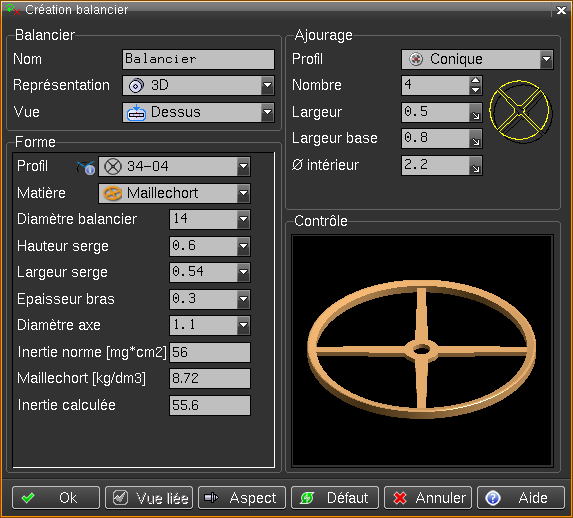Open the Représentation 3D dropdown
Viewport: 573px width, 518px height.
[198, 86]
